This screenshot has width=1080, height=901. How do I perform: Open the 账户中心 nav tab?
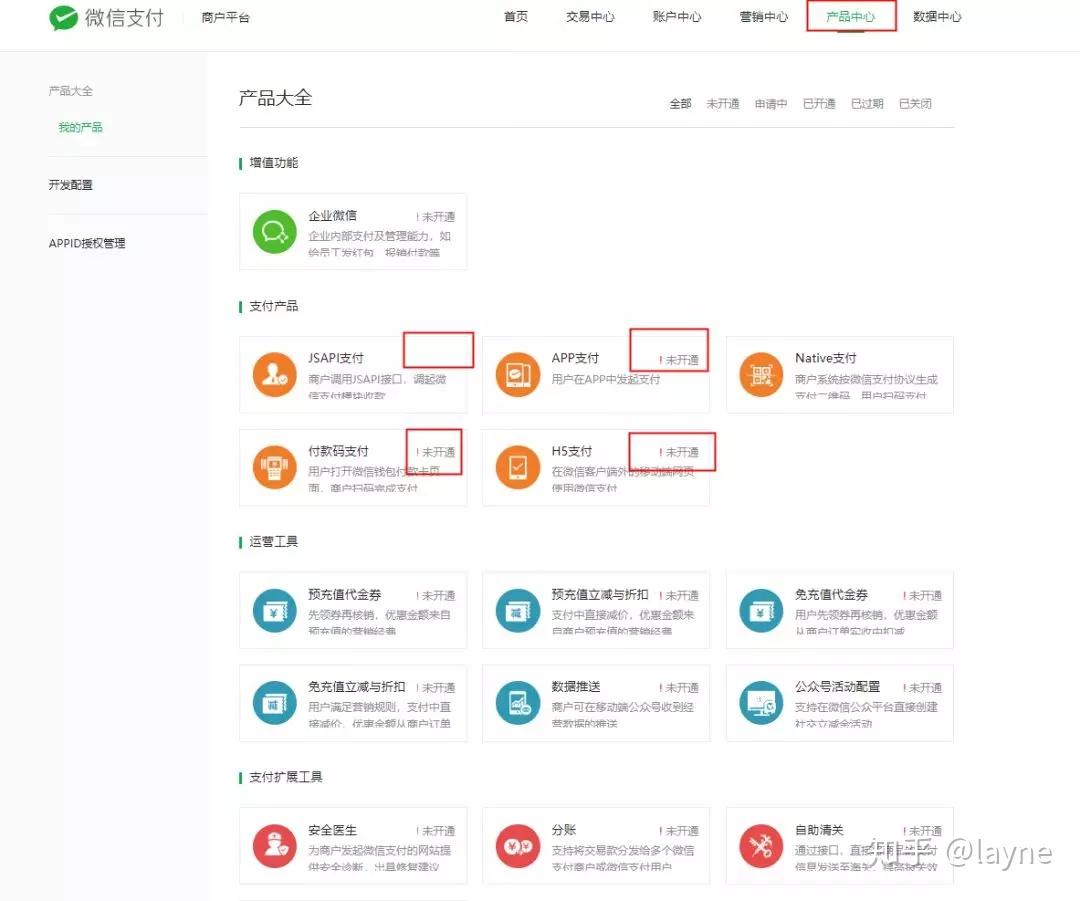tap(677, 17)
